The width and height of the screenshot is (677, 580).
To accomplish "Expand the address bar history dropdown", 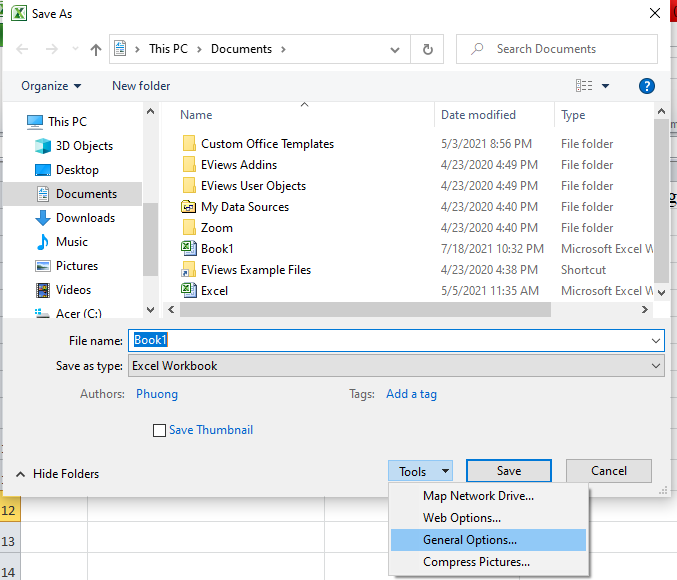I will (x=395, y=50).
